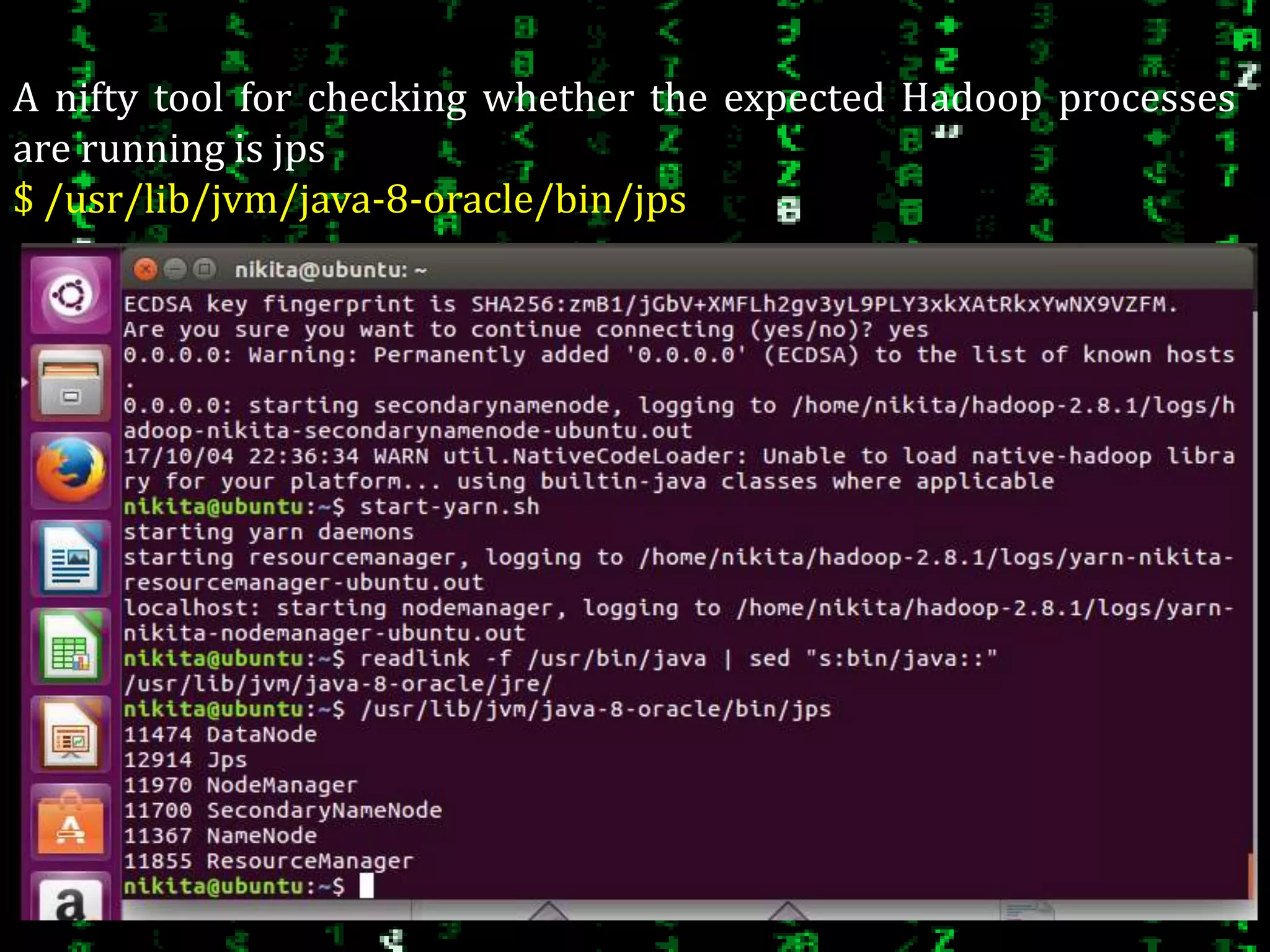Viewport: 1270px width, 952px height.
Task: Launch Firefox web browser from dock
Action: (70, 471)
